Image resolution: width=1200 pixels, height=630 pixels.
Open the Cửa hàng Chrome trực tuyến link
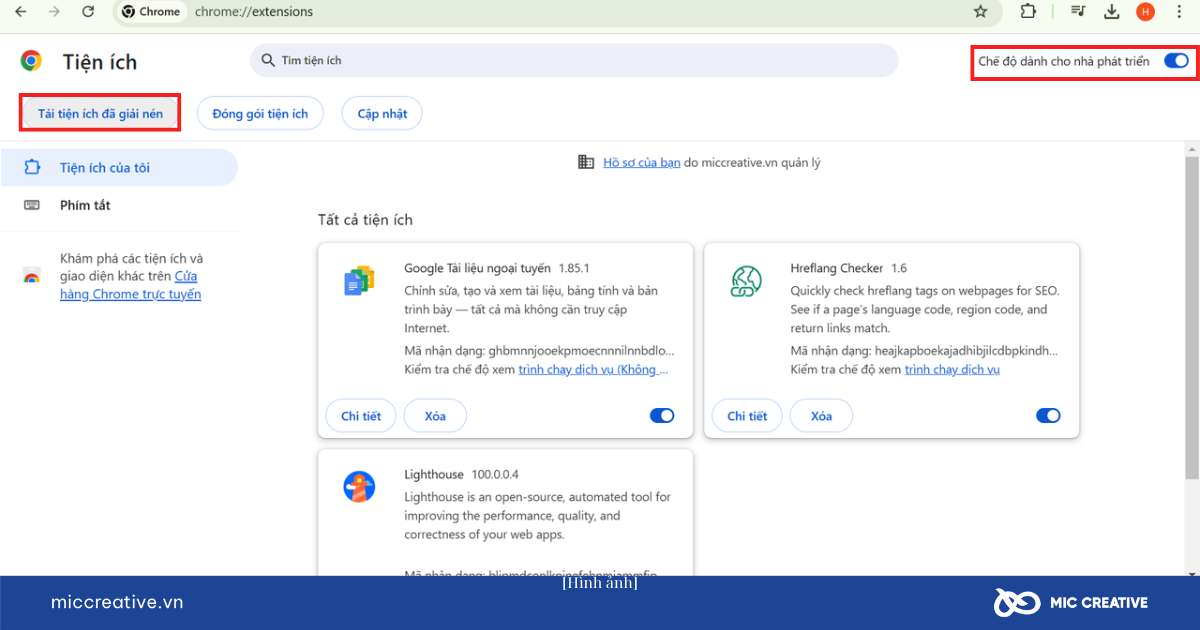pyautogui.click(x=130, y=285)
